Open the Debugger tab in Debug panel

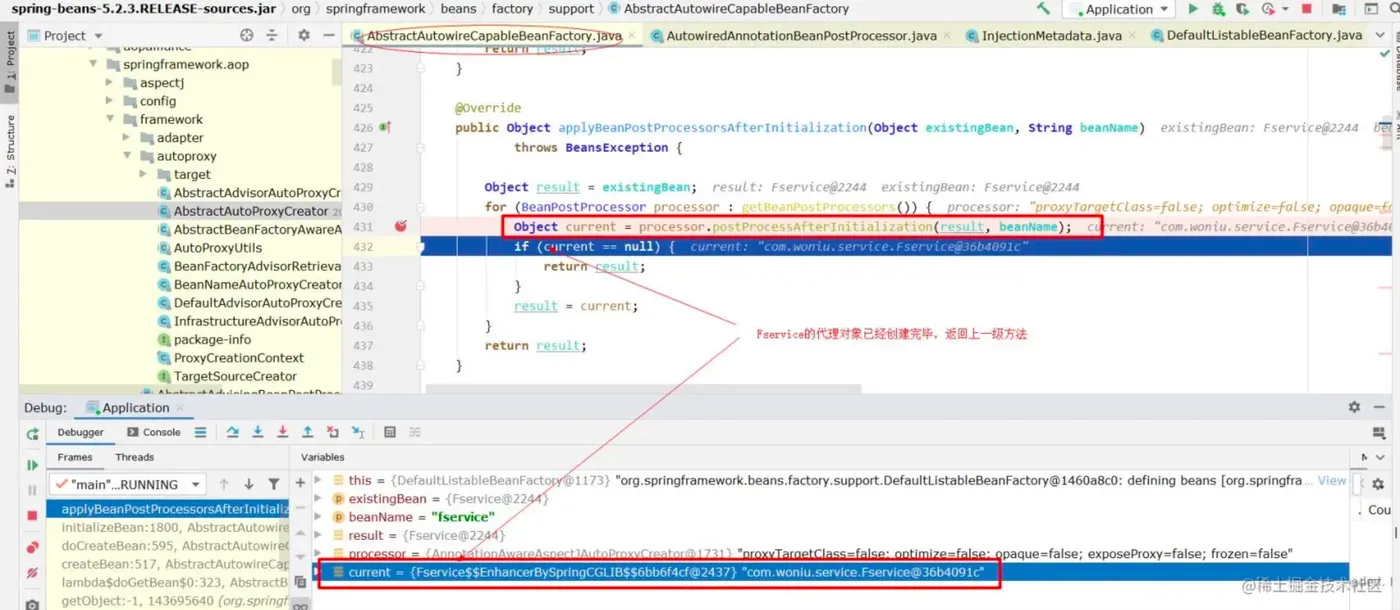(80, 432)
